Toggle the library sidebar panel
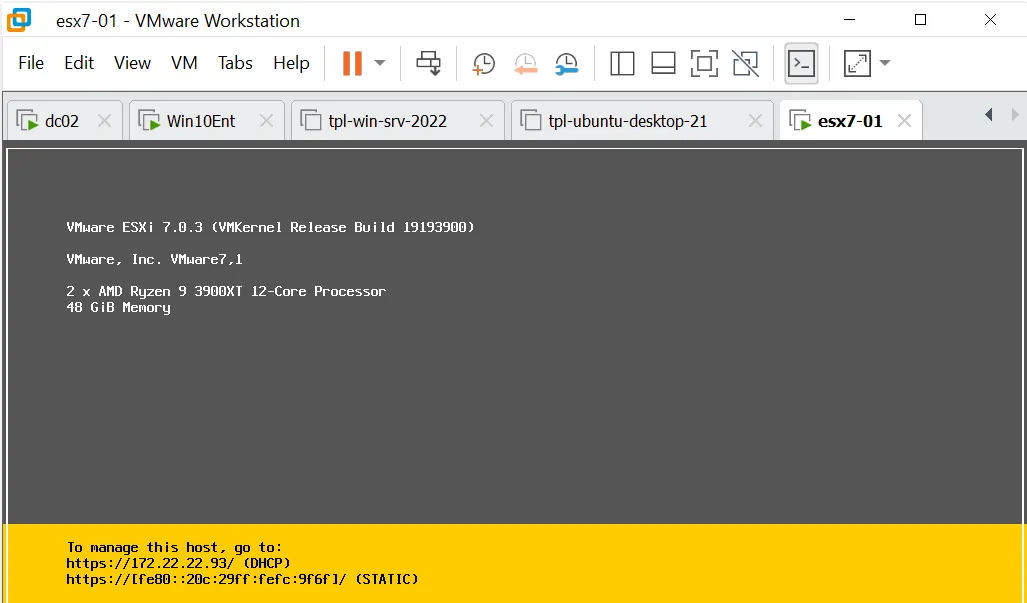 tap(622, 64)
